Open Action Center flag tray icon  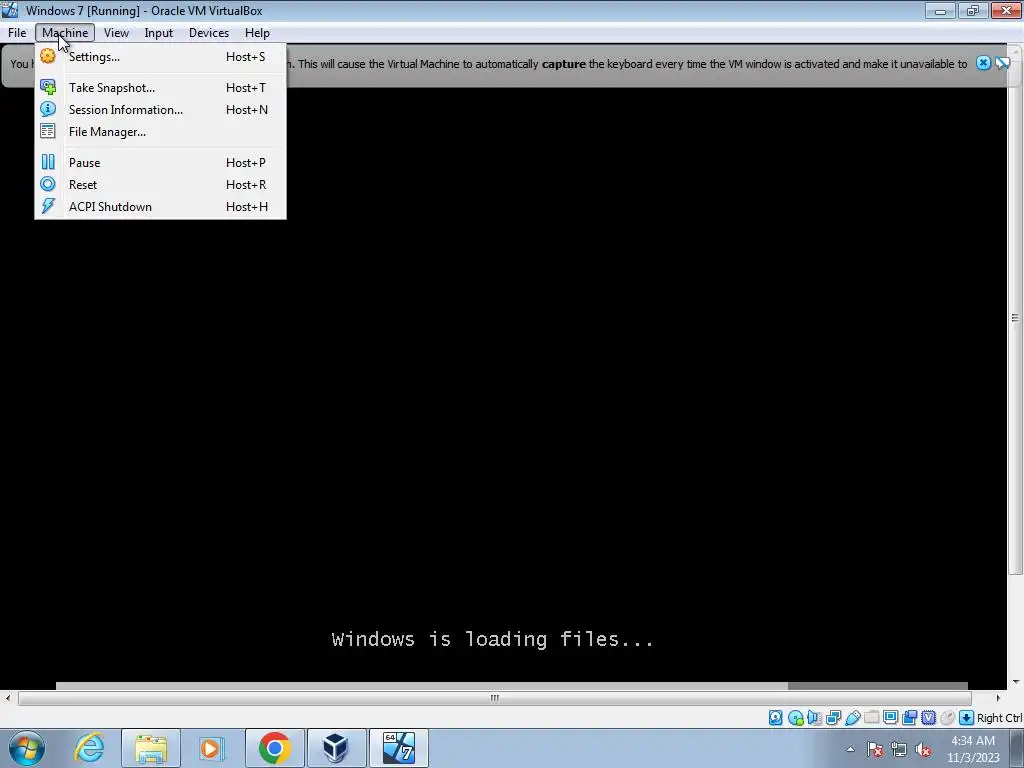coord(875,749)
